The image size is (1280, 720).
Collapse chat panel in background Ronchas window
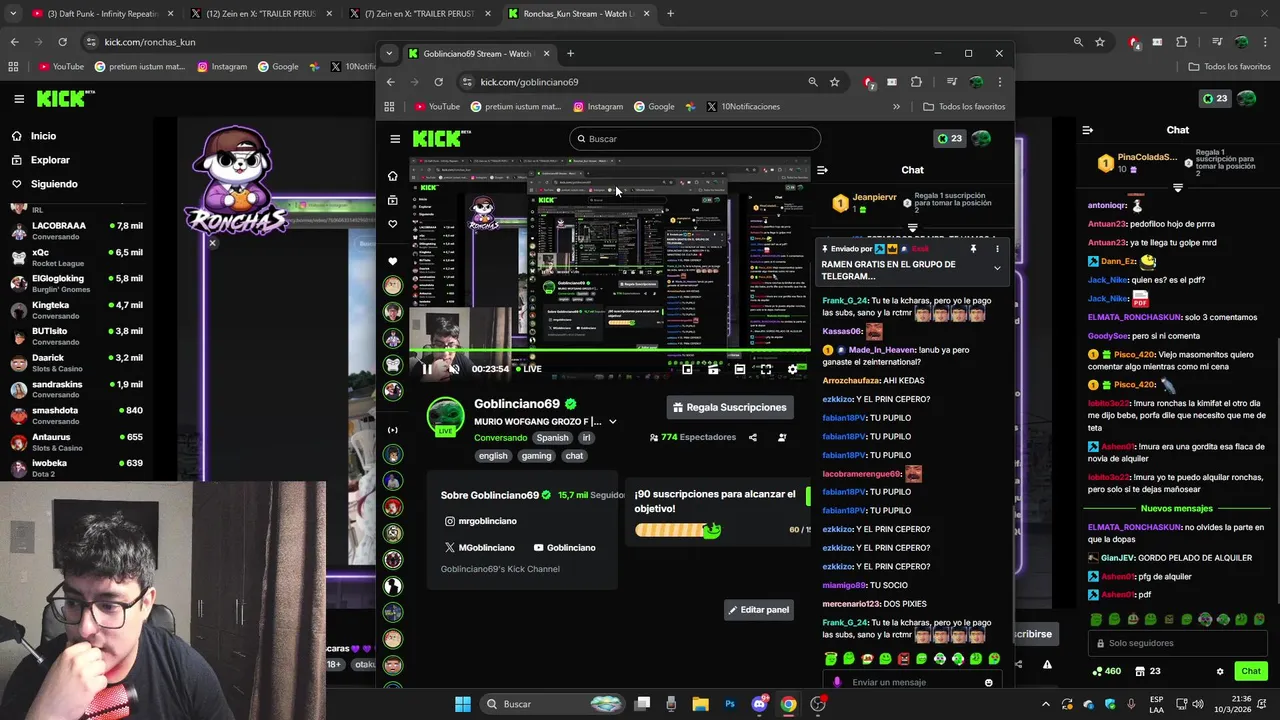1088,130
